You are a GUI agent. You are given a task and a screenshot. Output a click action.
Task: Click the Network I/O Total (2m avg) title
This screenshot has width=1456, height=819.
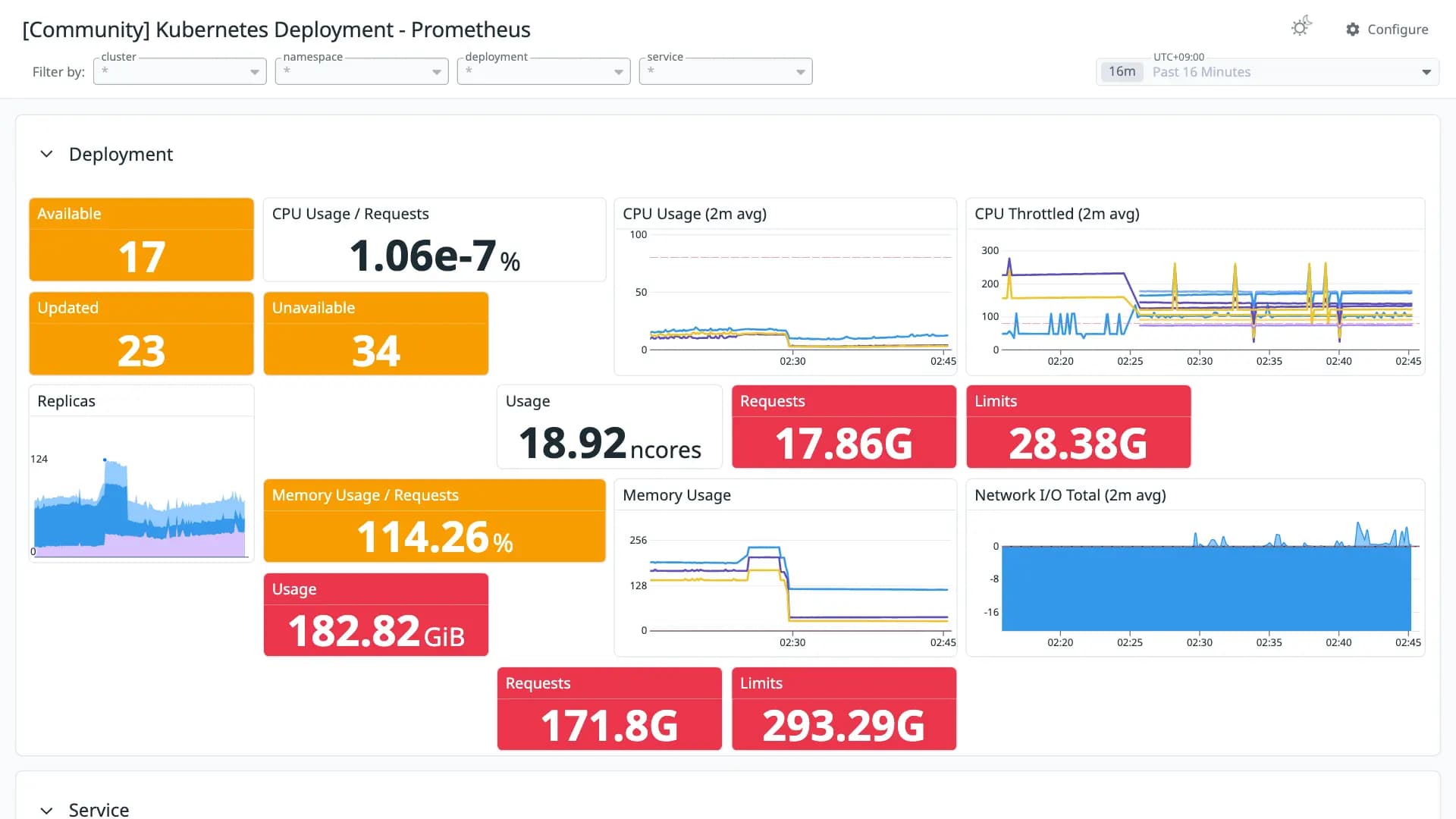tap(1070, 495)
